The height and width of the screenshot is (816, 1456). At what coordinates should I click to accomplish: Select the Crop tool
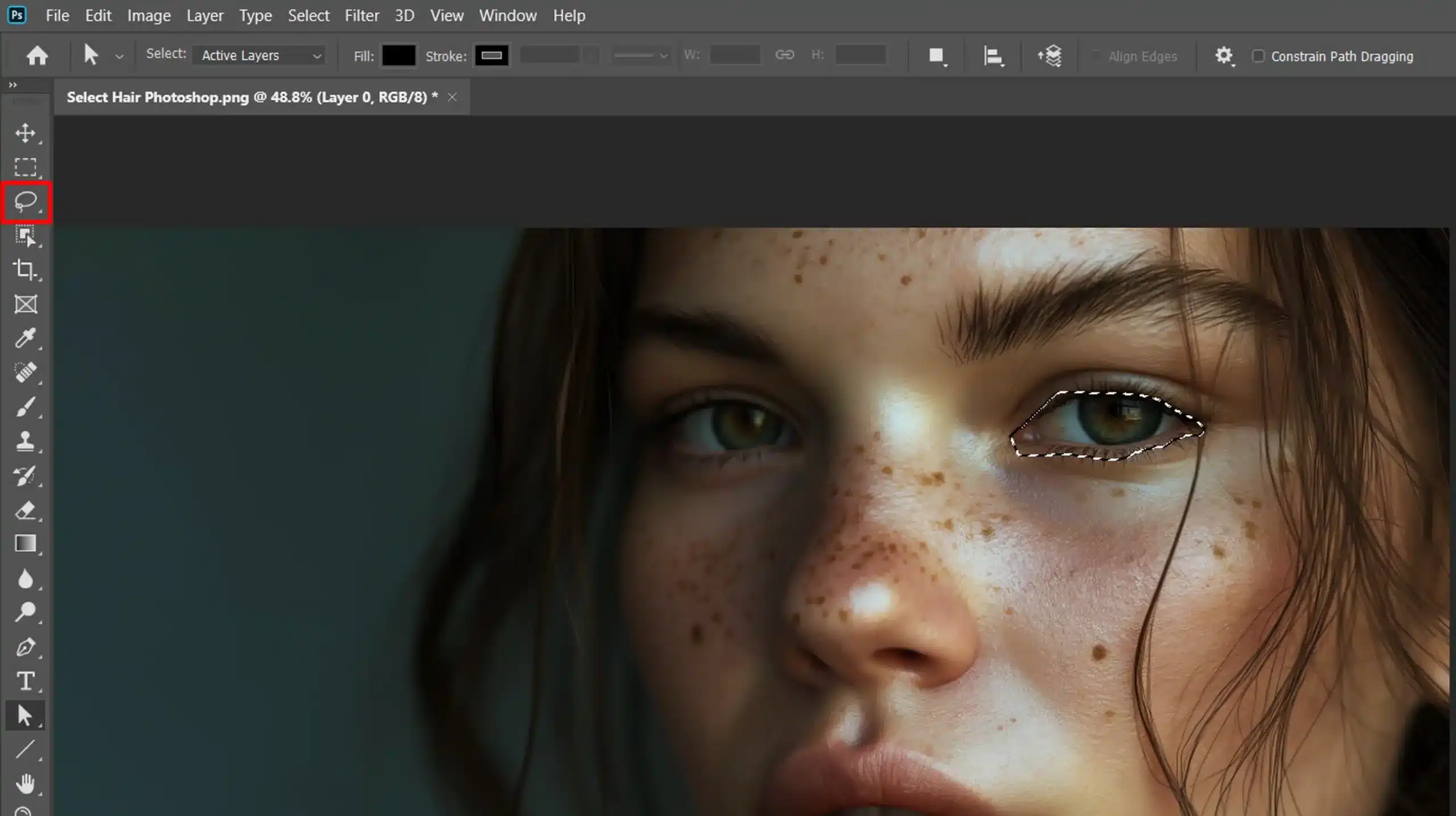pos(27,269)
